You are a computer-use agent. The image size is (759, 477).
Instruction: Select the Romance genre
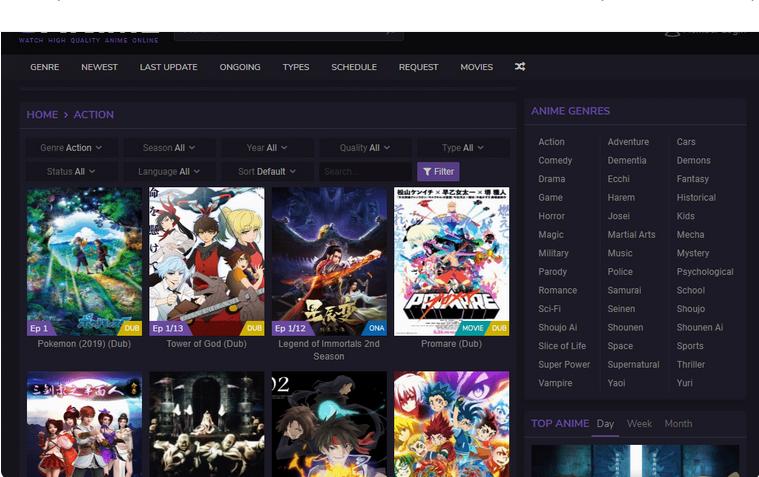coord(558,291)
